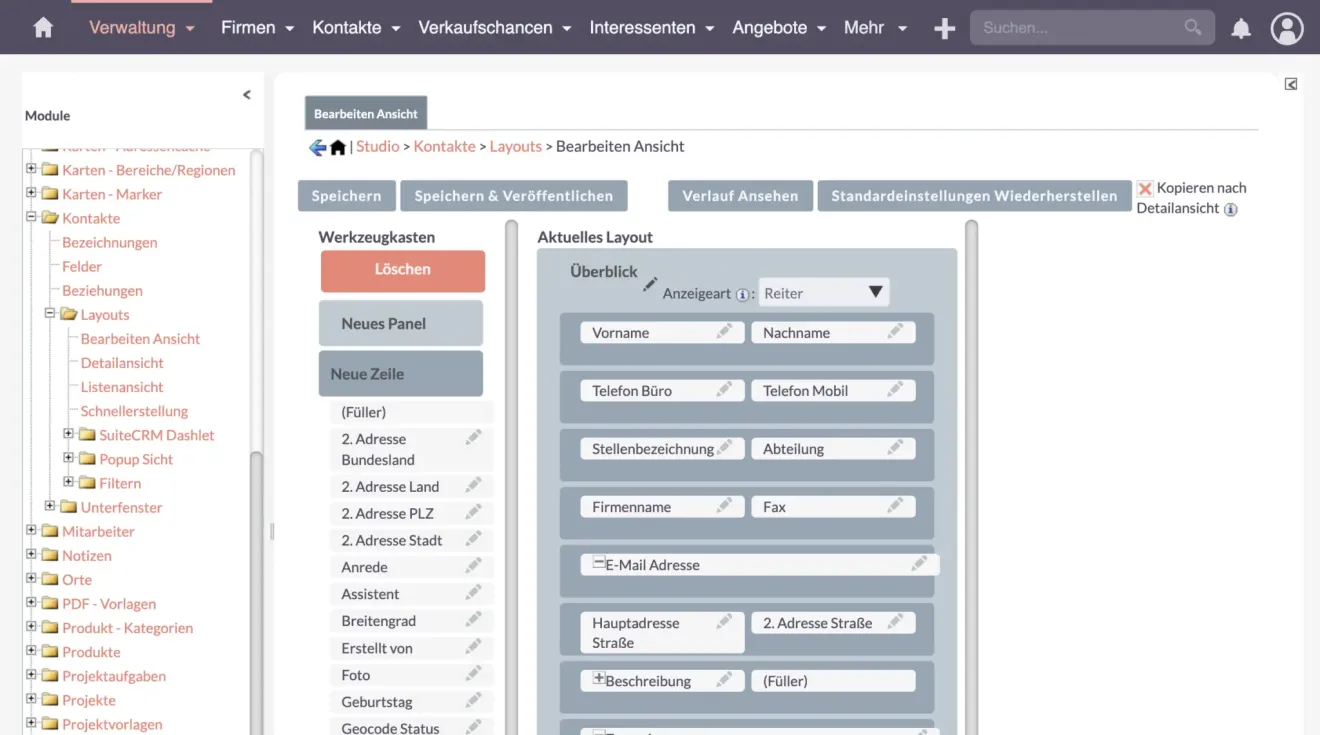
Task: Click the back arrow in the breadcrumb bar
Action: coord(316,145)
